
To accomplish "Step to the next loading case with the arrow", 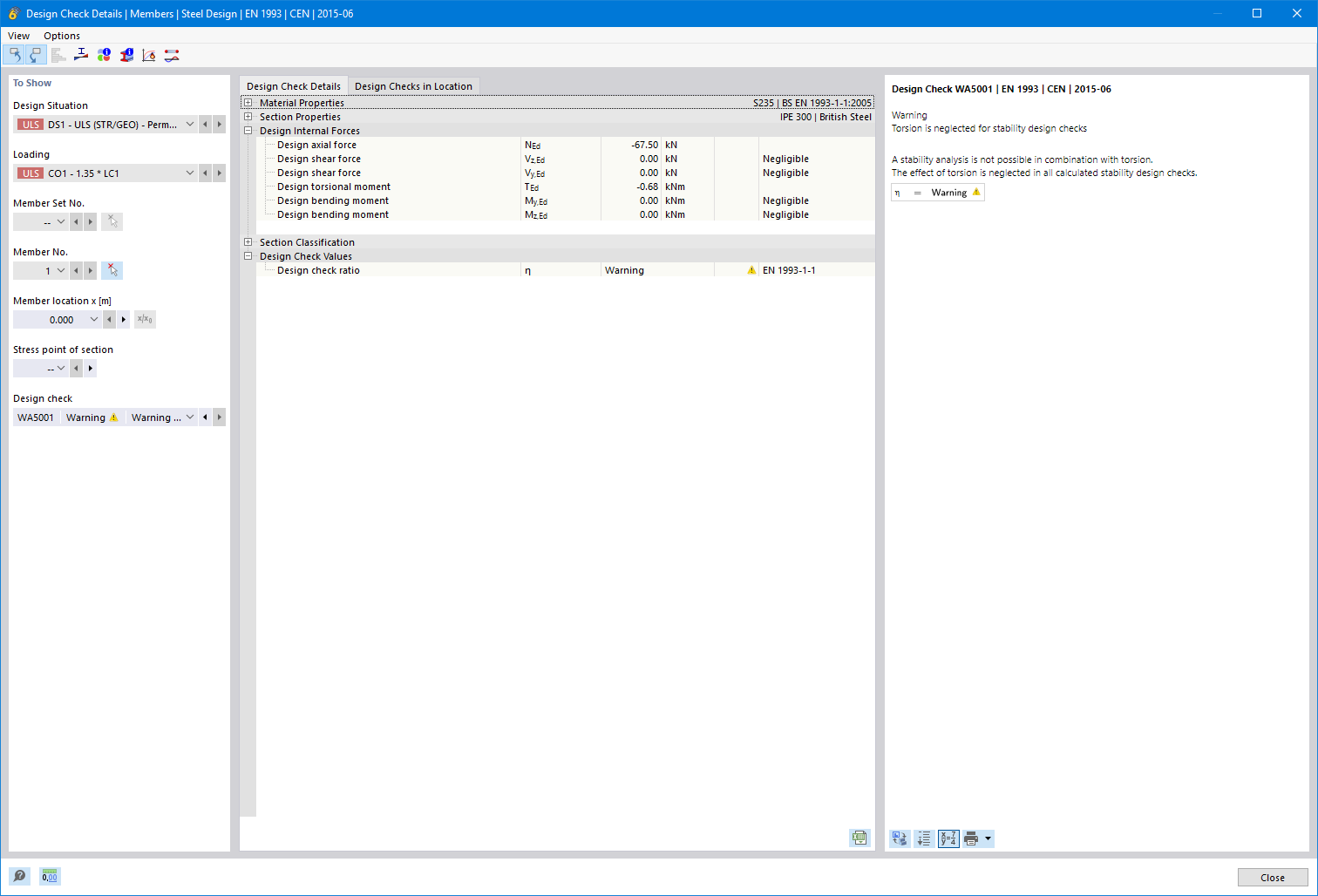I will point(219,173).
